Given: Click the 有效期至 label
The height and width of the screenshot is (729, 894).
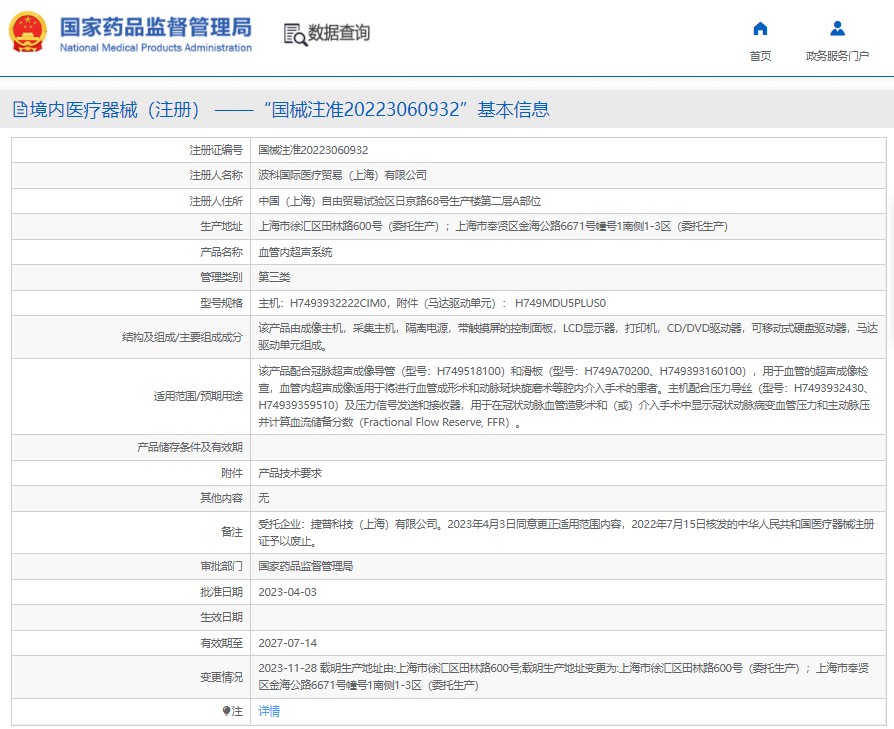Looking at the screenshot, I should [221, 643].
